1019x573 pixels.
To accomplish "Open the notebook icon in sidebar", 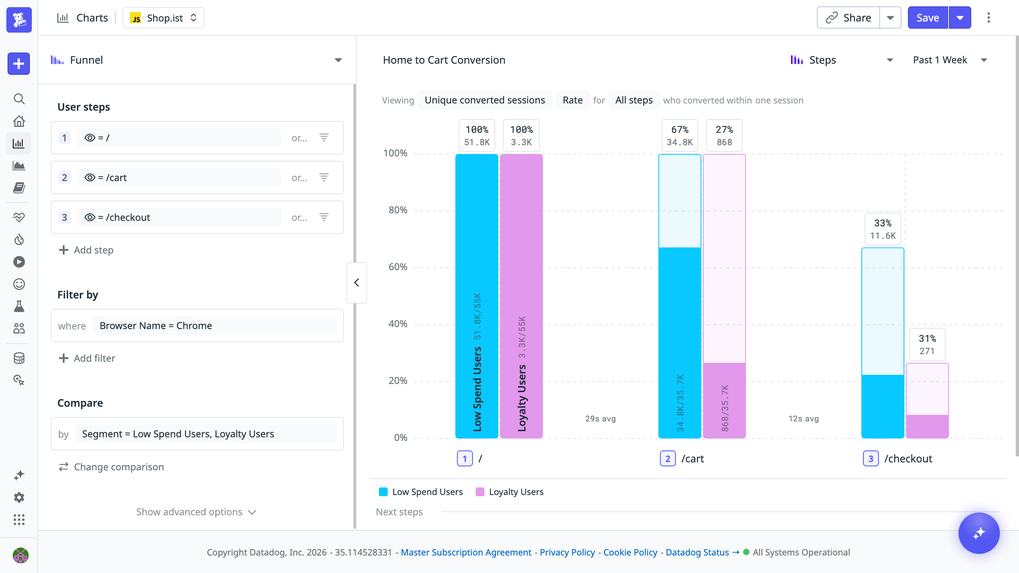I will point(19,188).
